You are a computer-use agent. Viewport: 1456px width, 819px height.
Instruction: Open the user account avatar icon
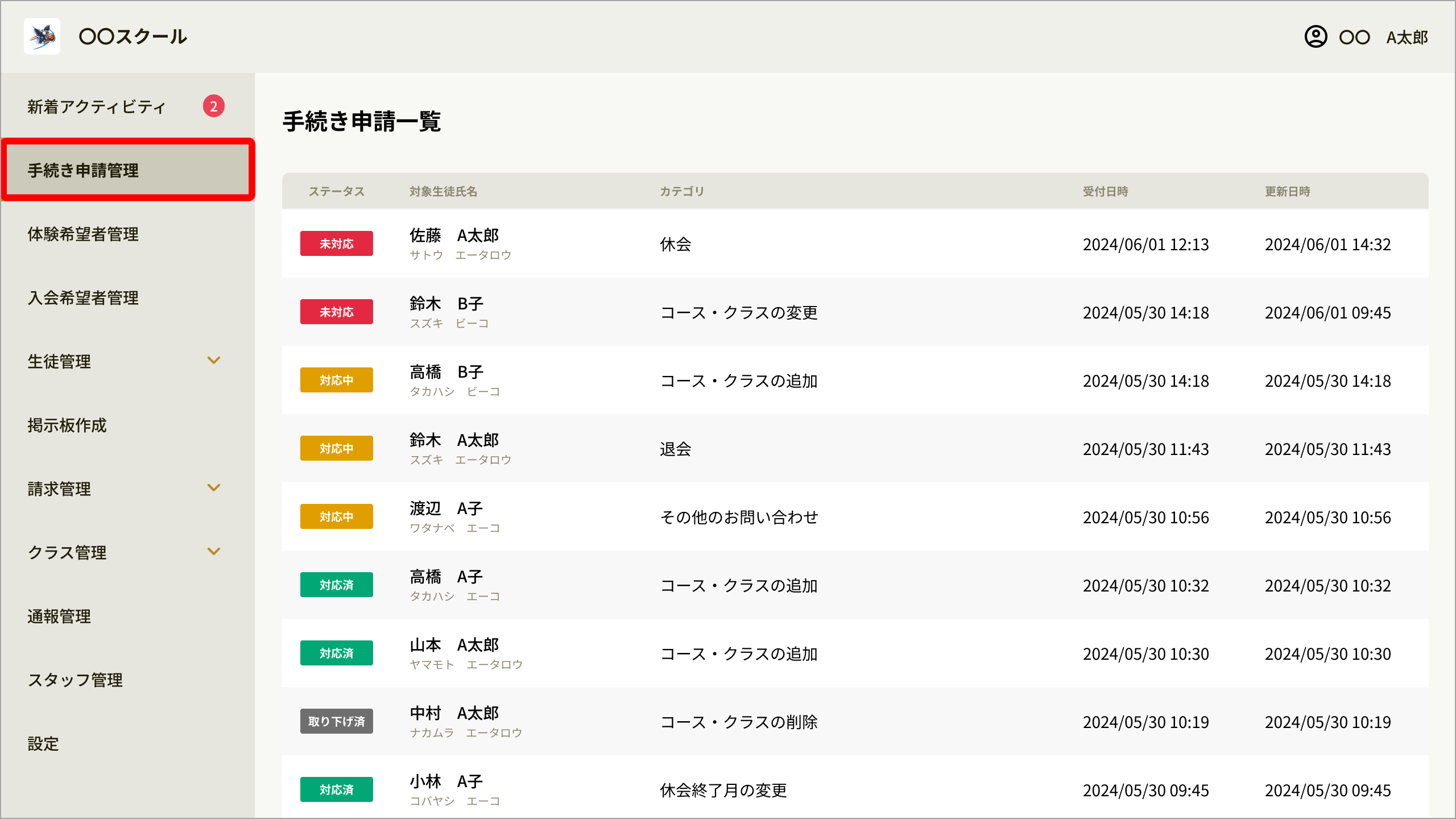click(x=1316, y=37)
